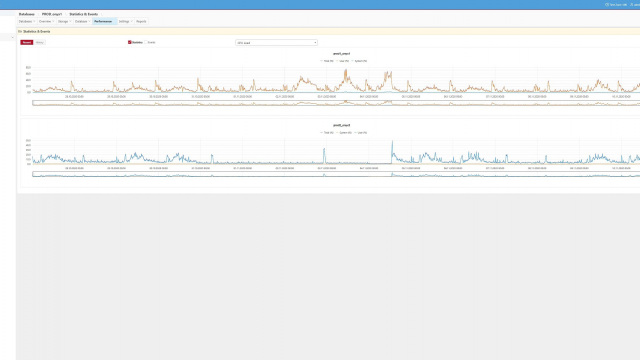Click the first chart title
Screen dimensions: 640x360
[342, 53]
